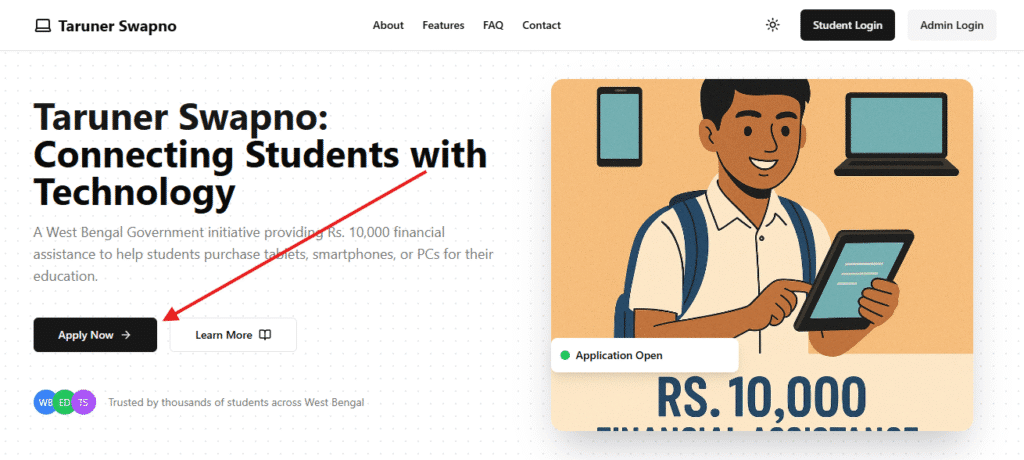This screenshot has height=460, width=1024.
Task: Select the blue WB avatar circle
Action: [45, 402]
